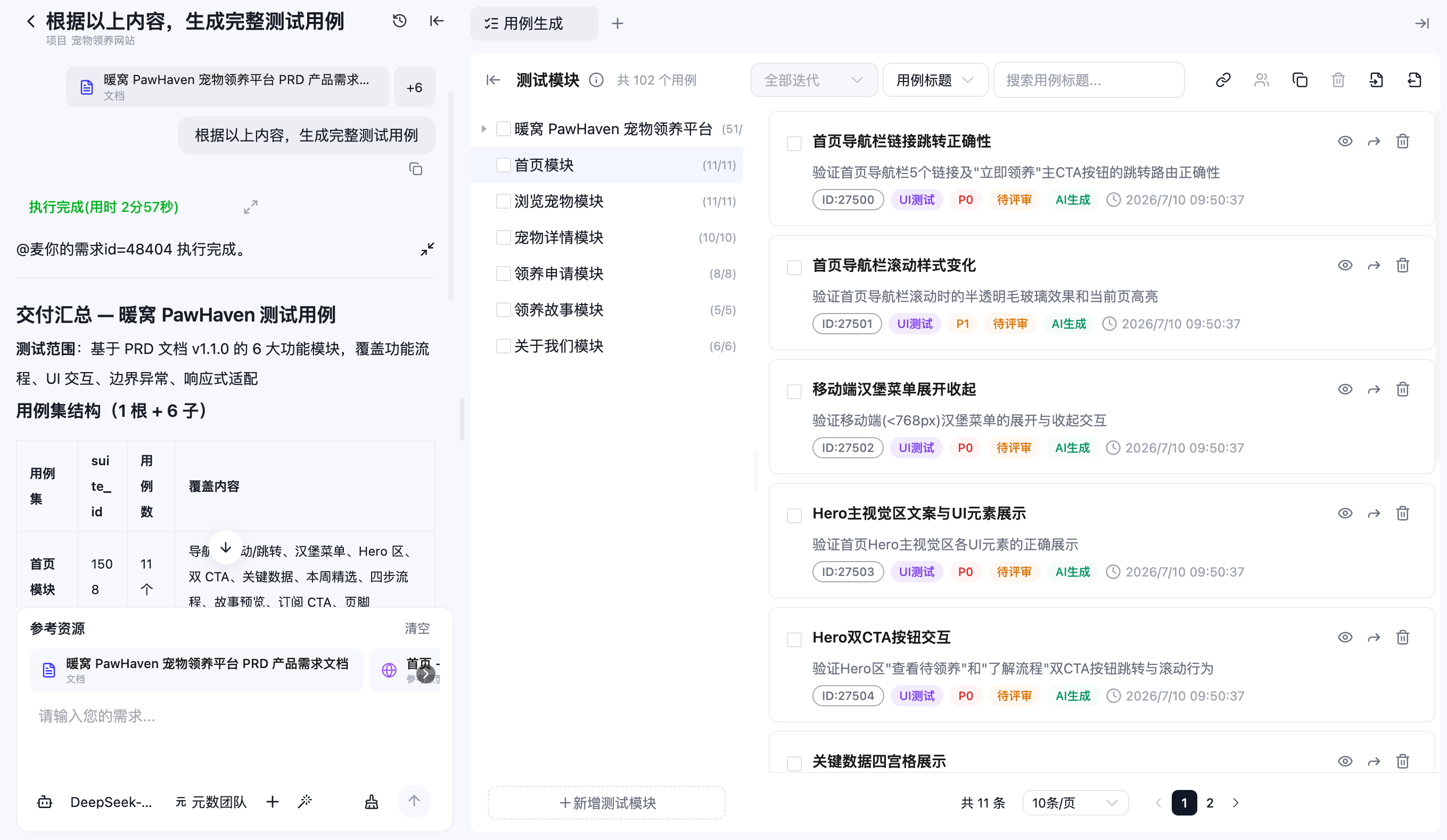
Task: Preview case 首页导航栏链接跳转正确性 via eye icon
Action: pyautogui.click(x=1345, y=141)
